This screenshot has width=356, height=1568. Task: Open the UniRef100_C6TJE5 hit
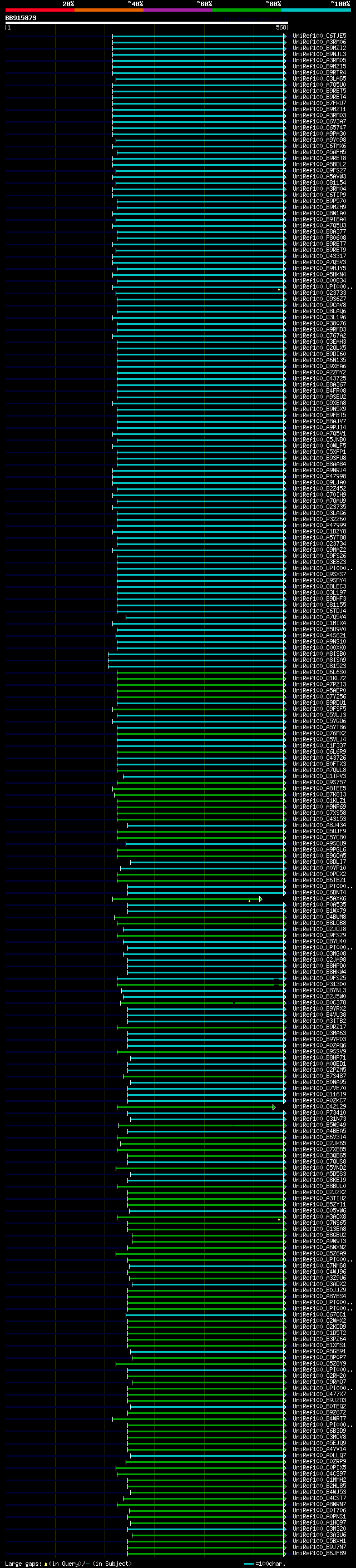[x=319, y=36]
